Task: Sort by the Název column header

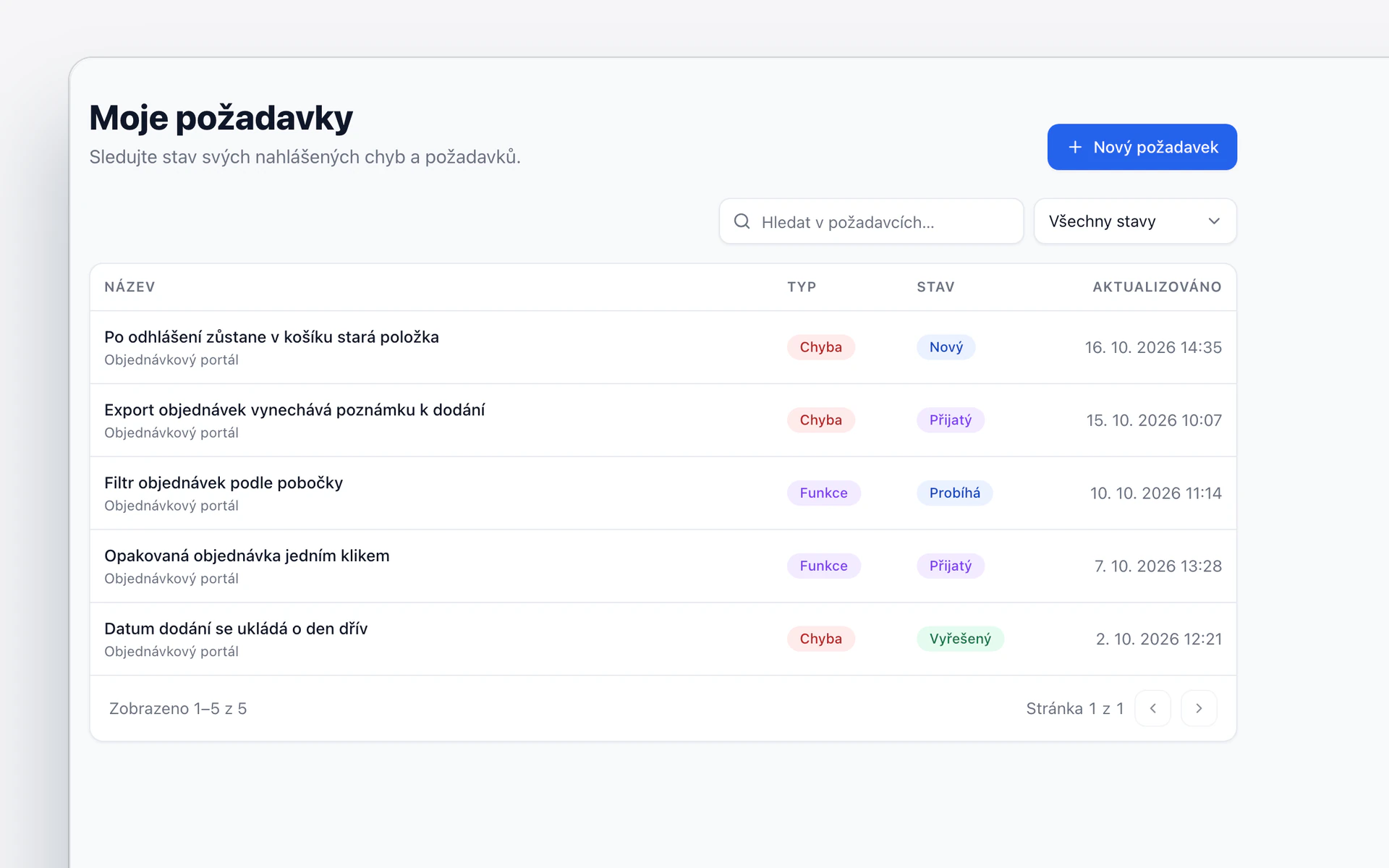Action: [x=129, y=287]
